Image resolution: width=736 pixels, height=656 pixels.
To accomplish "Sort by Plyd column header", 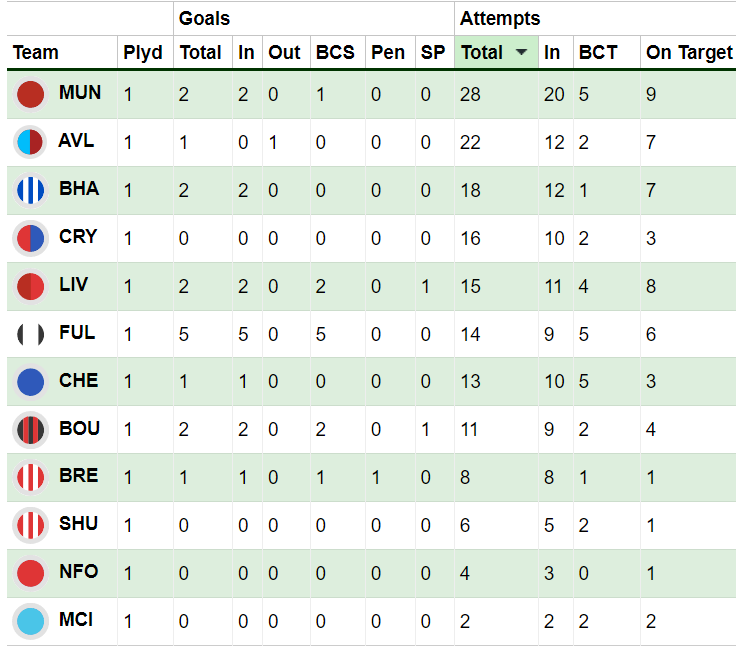I will coord(143,53).
